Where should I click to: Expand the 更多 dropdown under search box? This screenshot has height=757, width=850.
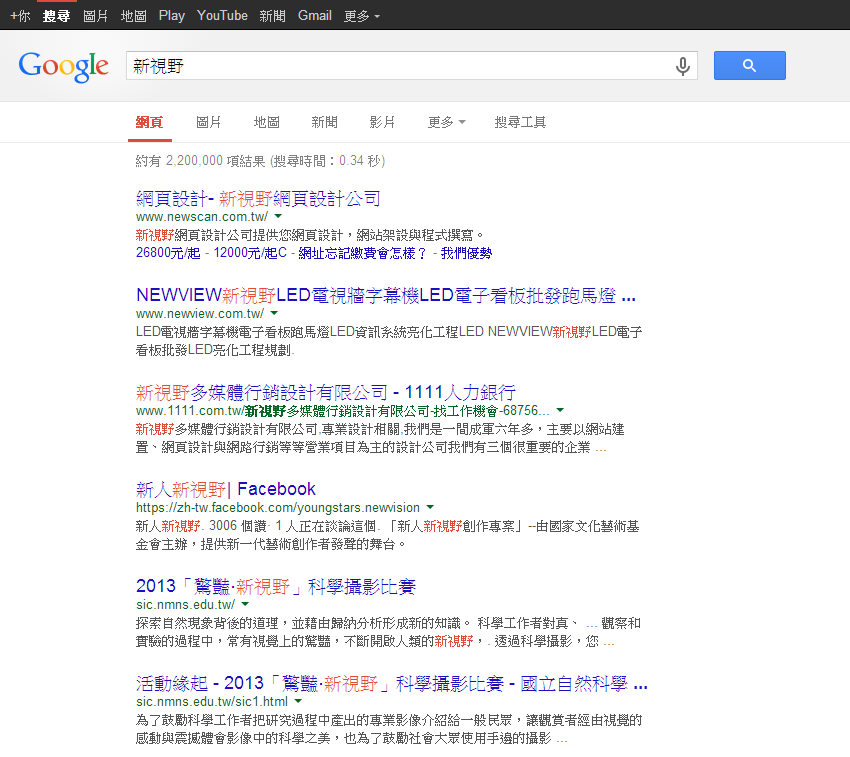click(446, 123)
